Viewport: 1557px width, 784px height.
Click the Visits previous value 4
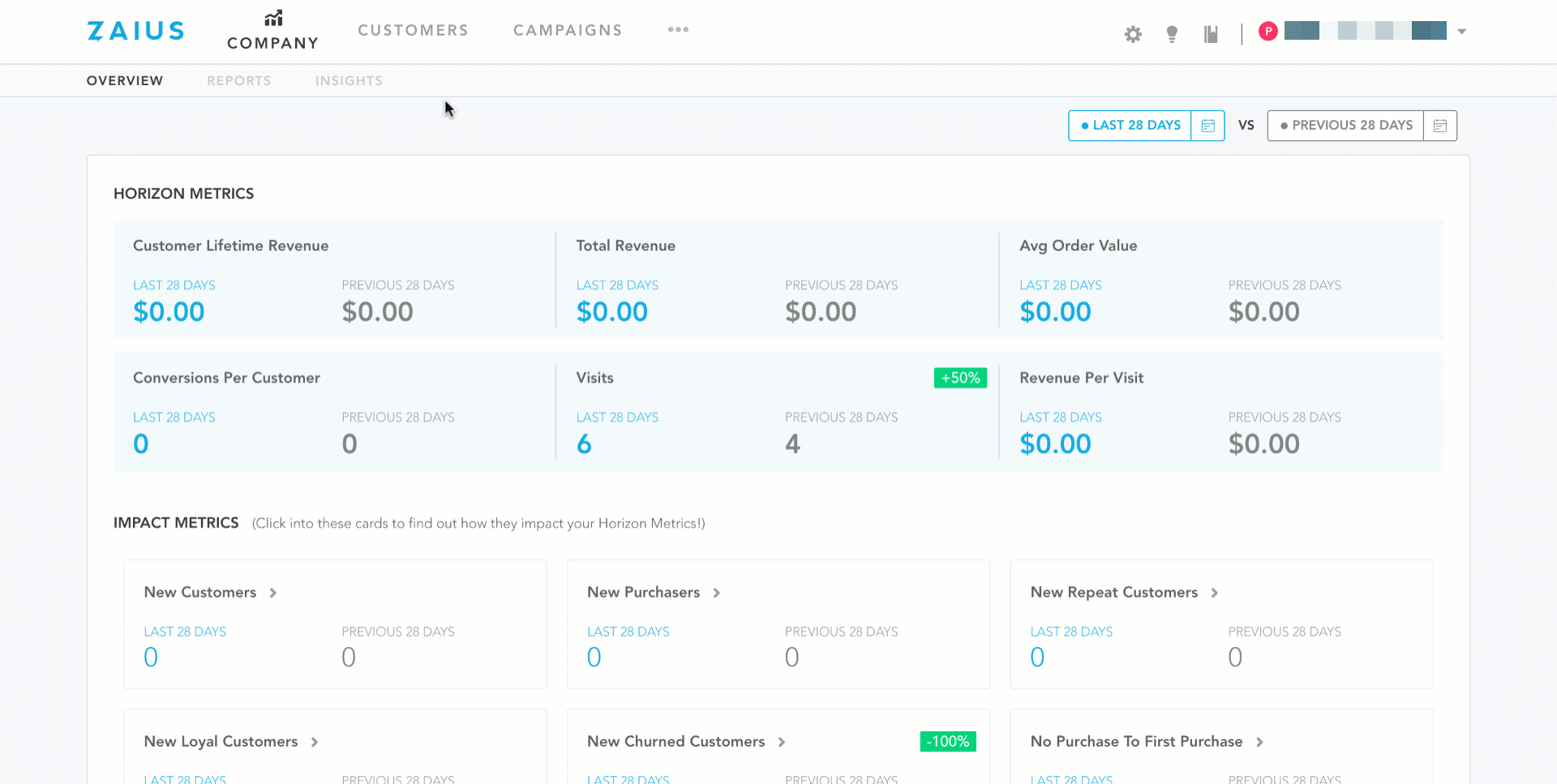coord(793,444)
